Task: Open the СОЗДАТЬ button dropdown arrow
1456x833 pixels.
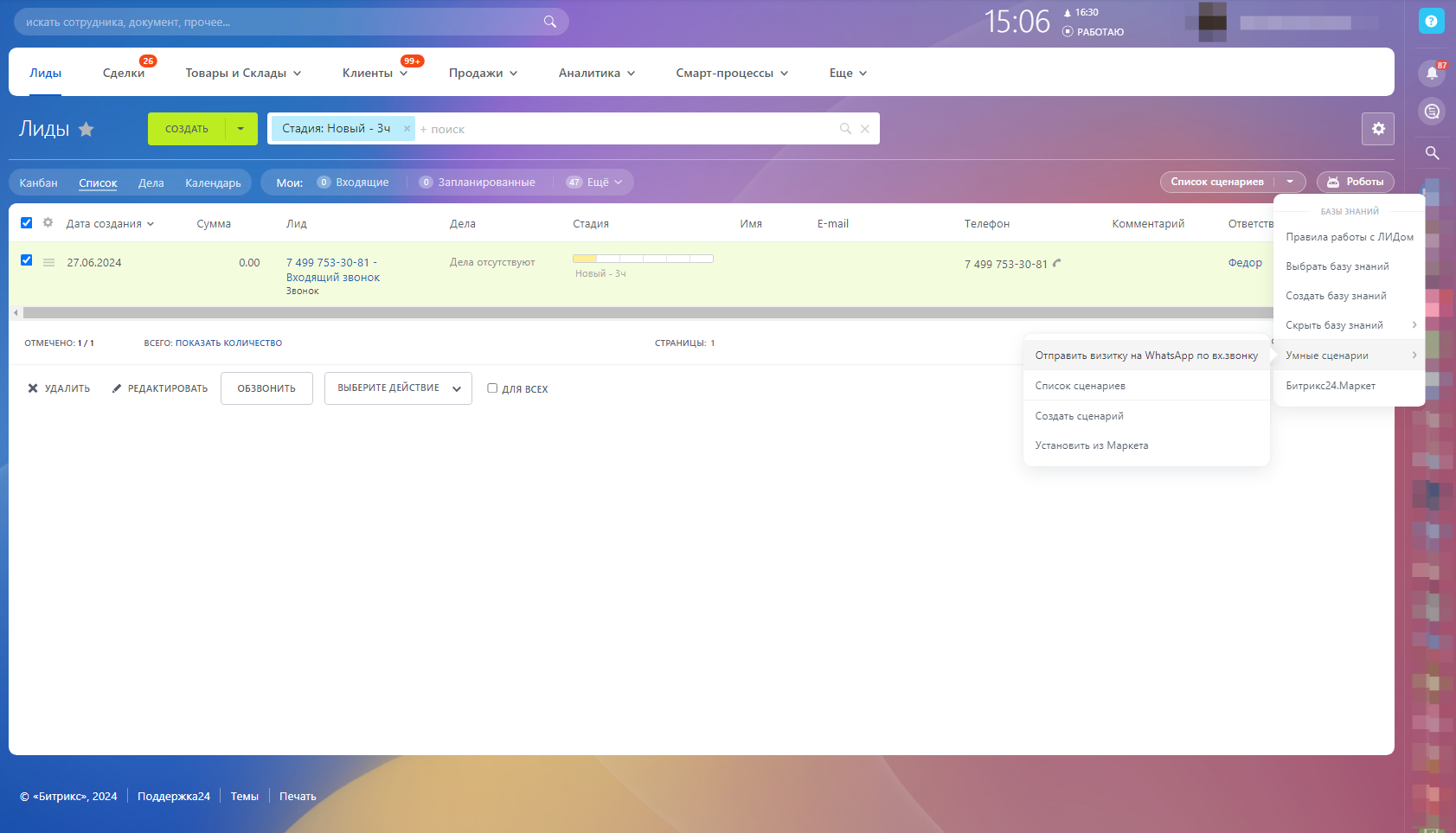Action: pos(241,129)
